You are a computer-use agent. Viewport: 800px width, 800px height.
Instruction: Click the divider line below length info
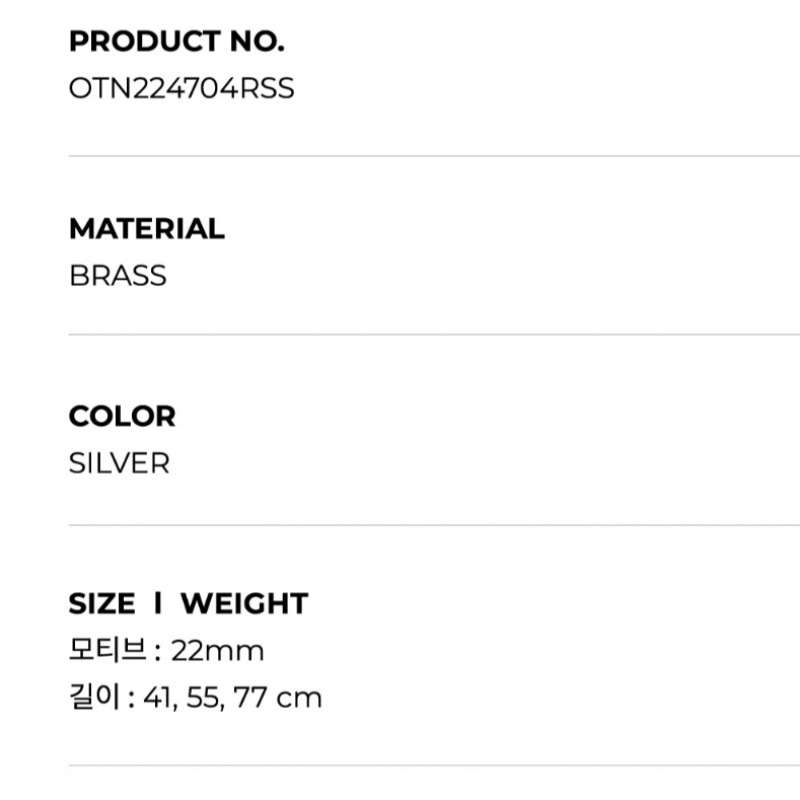434,765
